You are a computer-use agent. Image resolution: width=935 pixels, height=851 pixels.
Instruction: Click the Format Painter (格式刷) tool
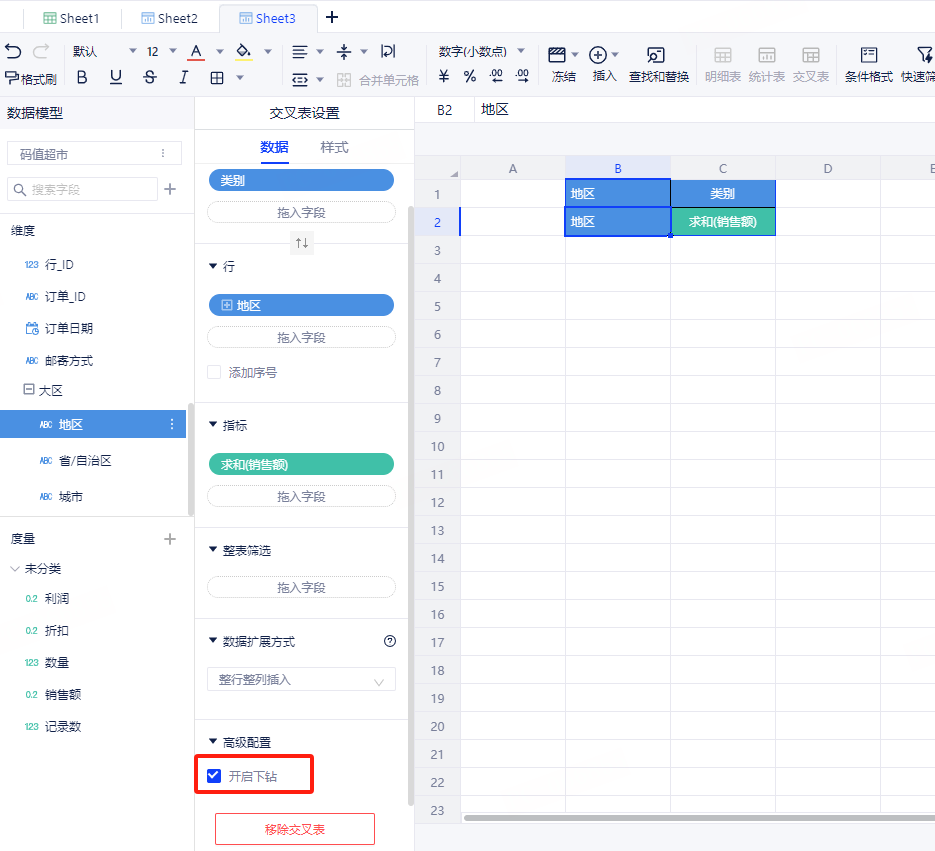point(31,78)
